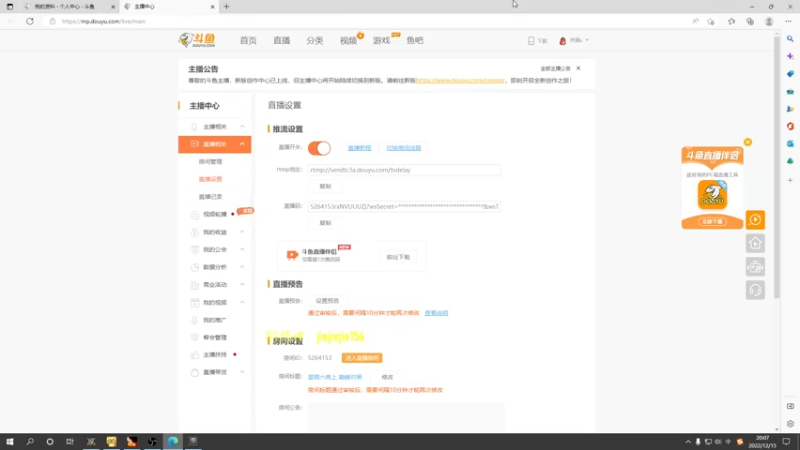Click the shield icon above 主播扶持
This screenshot has height=450, width=800.
tap(194, 337)
